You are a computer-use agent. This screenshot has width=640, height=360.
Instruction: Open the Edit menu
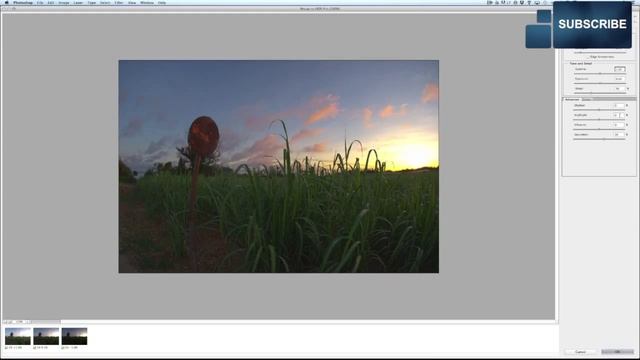click(51, 2)
